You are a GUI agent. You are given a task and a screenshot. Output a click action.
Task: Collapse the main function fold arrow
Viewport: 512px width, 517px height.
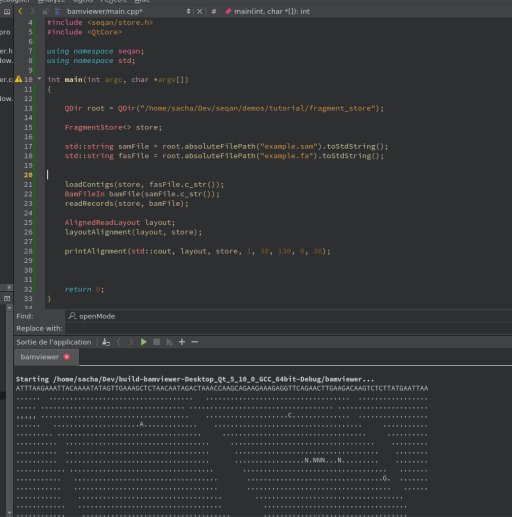pos(39,79)
